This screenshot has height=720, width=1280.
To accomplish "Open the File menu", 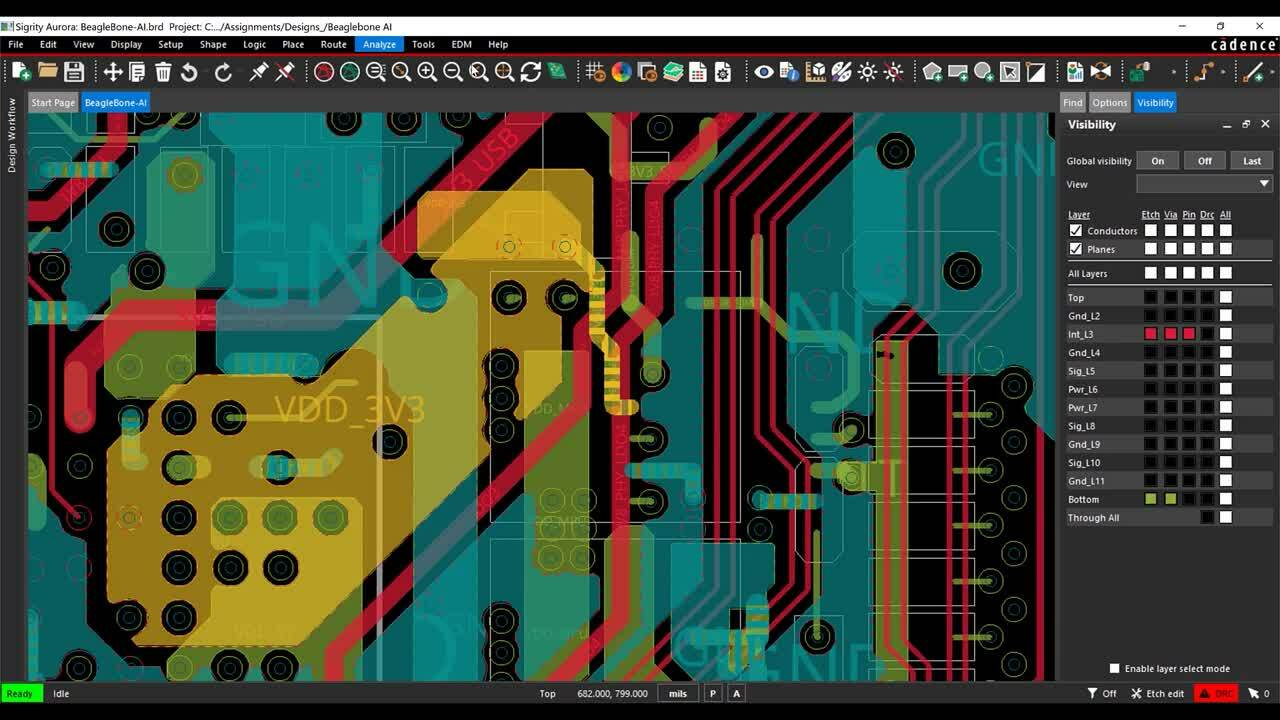I will point(16,44).
